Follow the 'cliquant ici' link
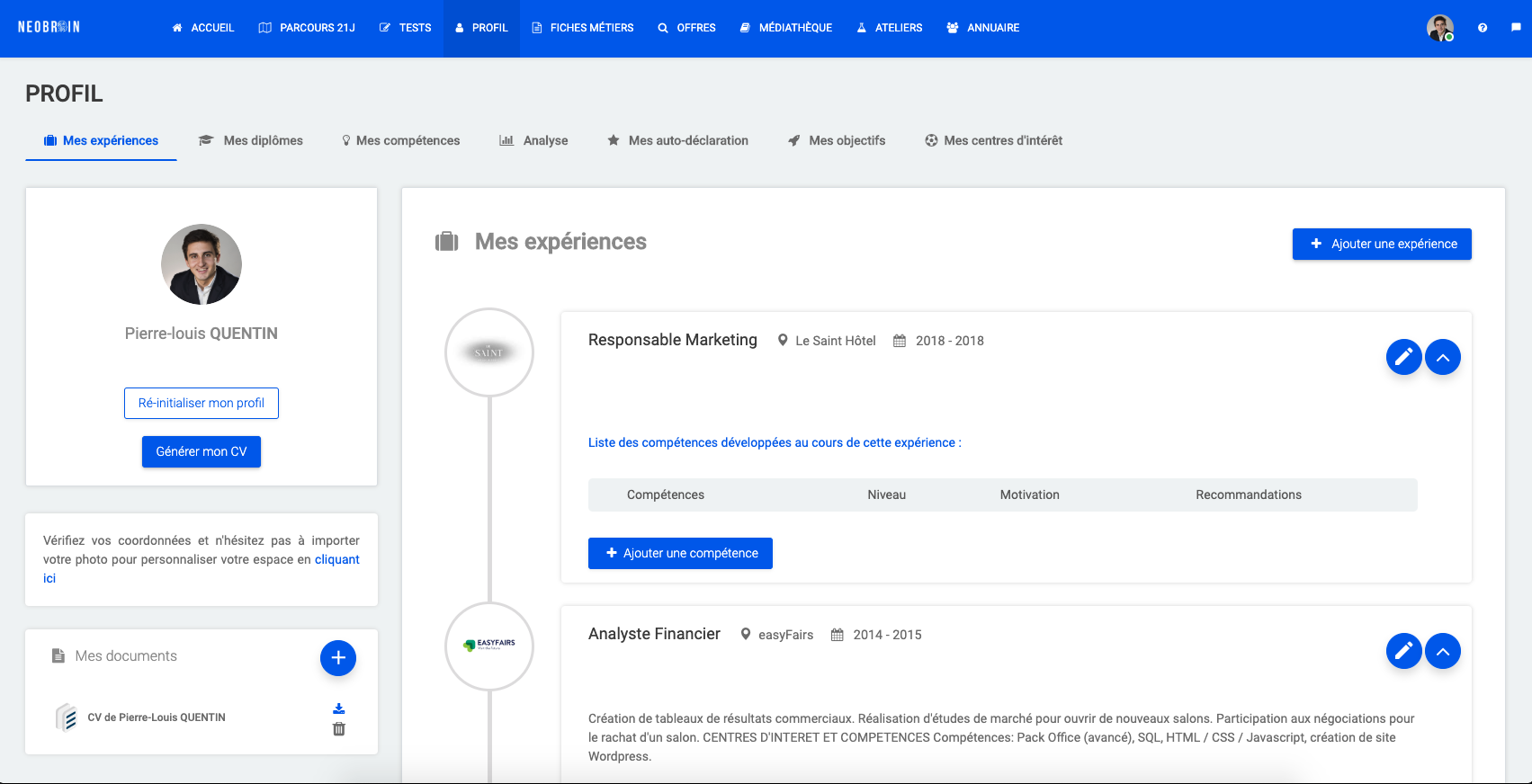 336,559
